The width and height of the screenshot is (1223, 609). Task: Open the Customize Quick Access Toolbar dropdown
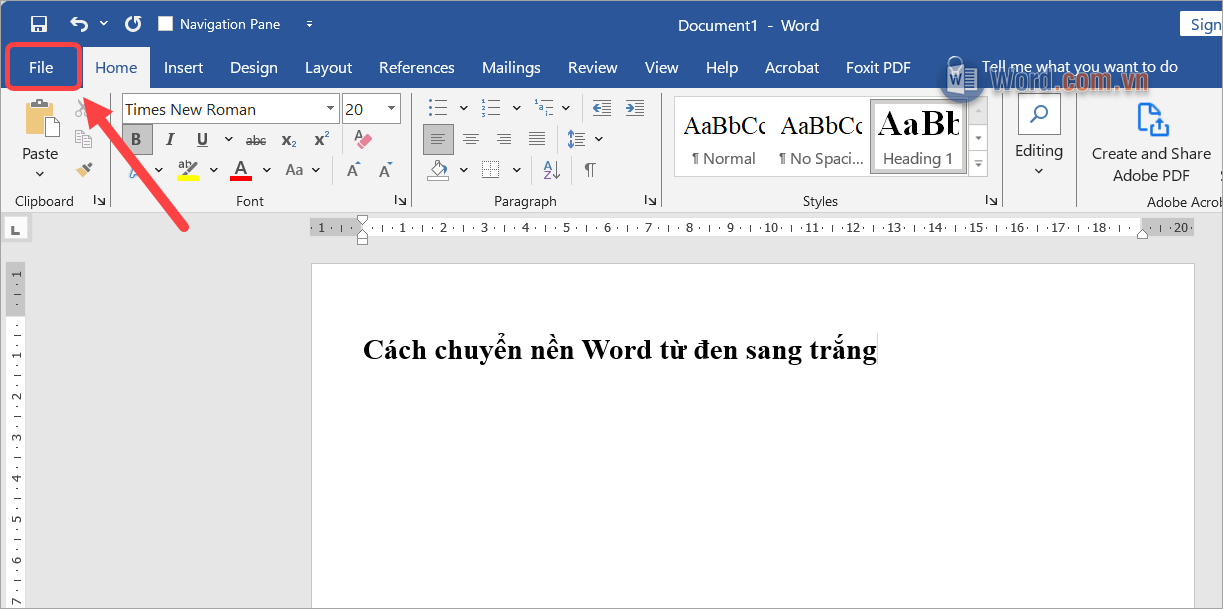(309, 24)
